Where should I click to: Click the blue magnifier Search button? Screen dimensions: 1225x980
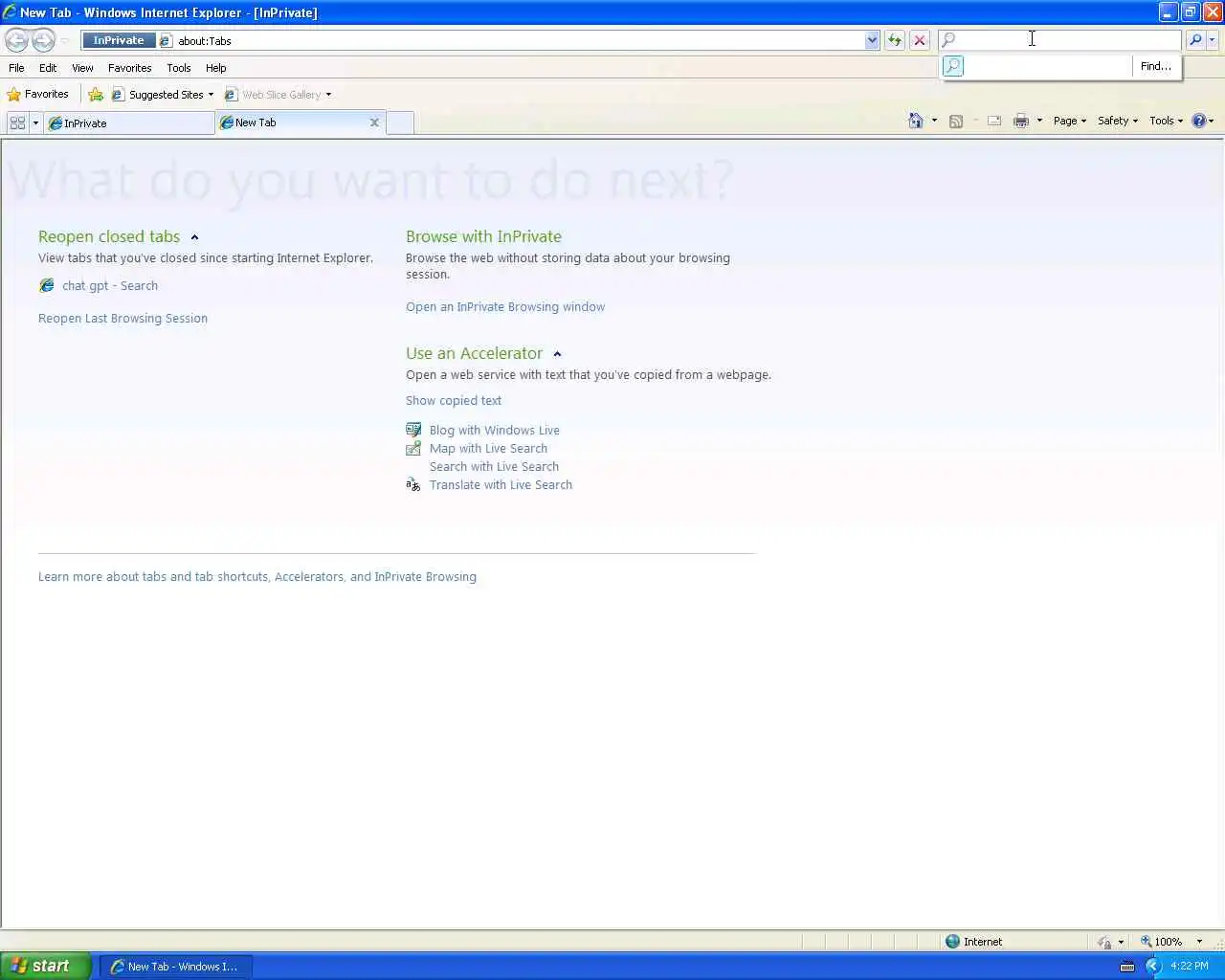click(1195, 39)
